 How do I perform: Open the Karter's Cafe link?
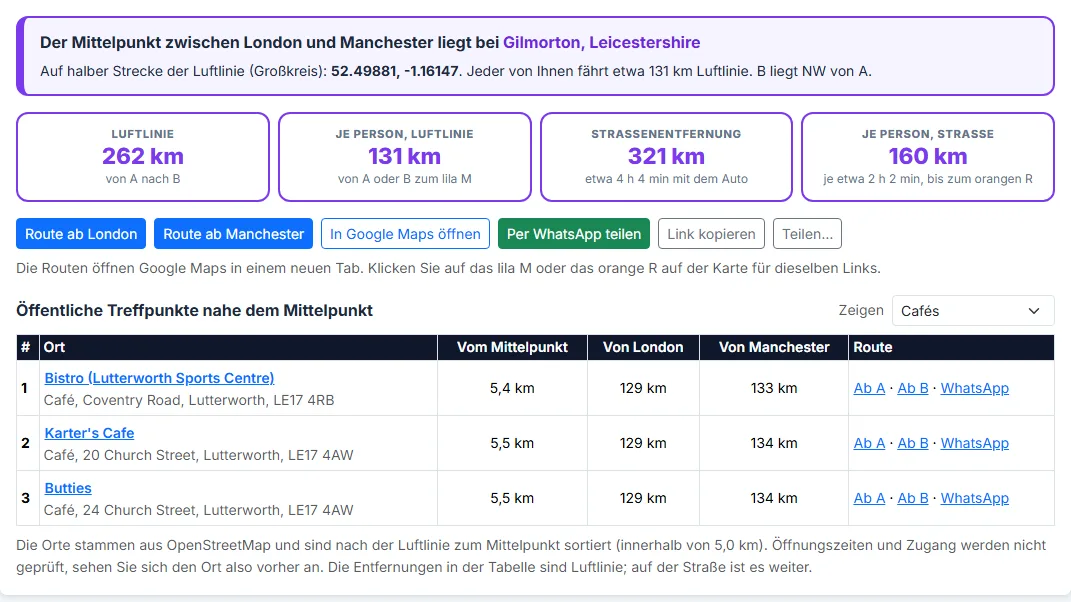[89, 433]
